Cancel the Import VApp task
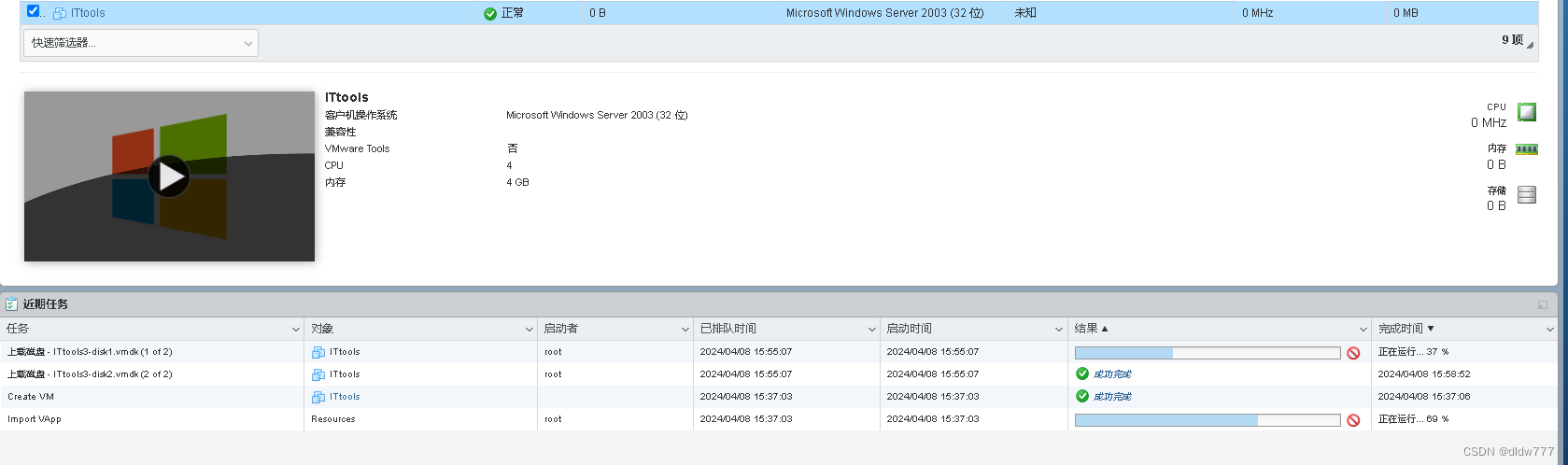 coord(1353,420)
